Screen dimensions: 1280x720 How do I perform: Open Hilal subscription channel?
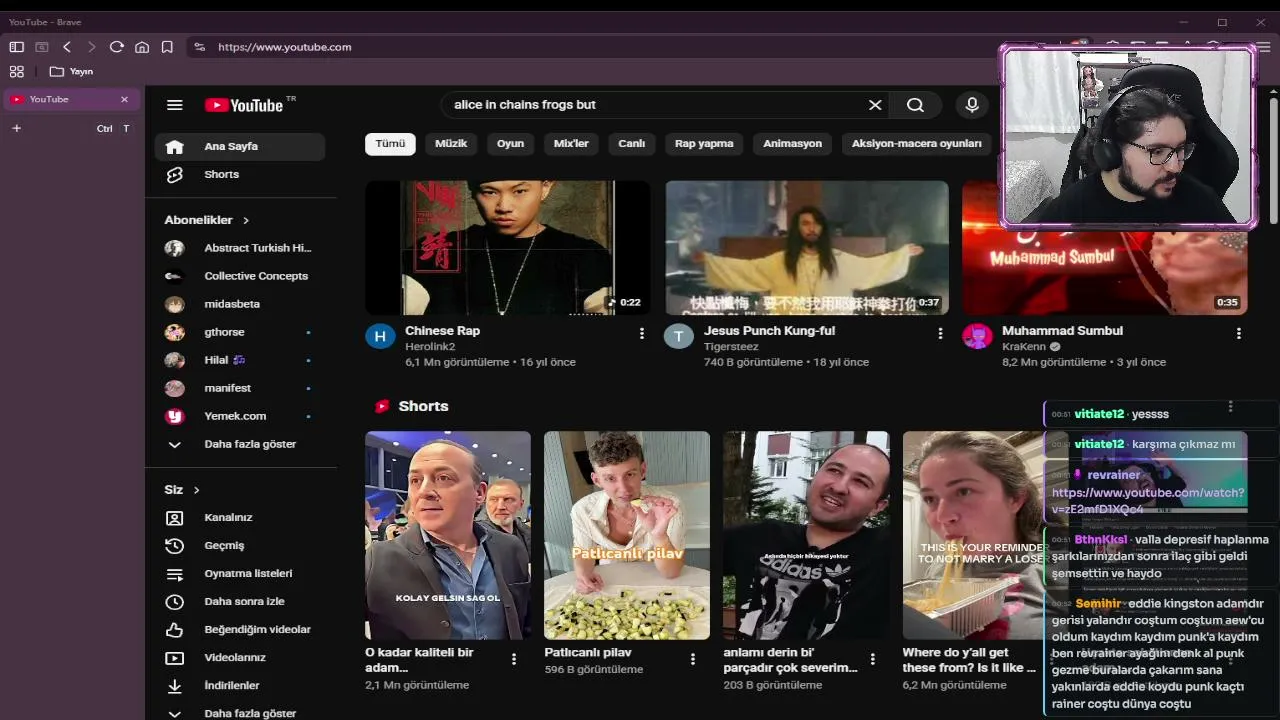[240, 360]
